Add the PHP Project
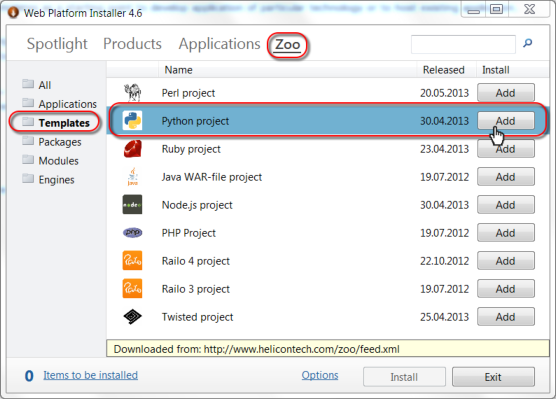The height and width of the screenshot is (399, 556). pyautogui.click(x=506, y=233)
